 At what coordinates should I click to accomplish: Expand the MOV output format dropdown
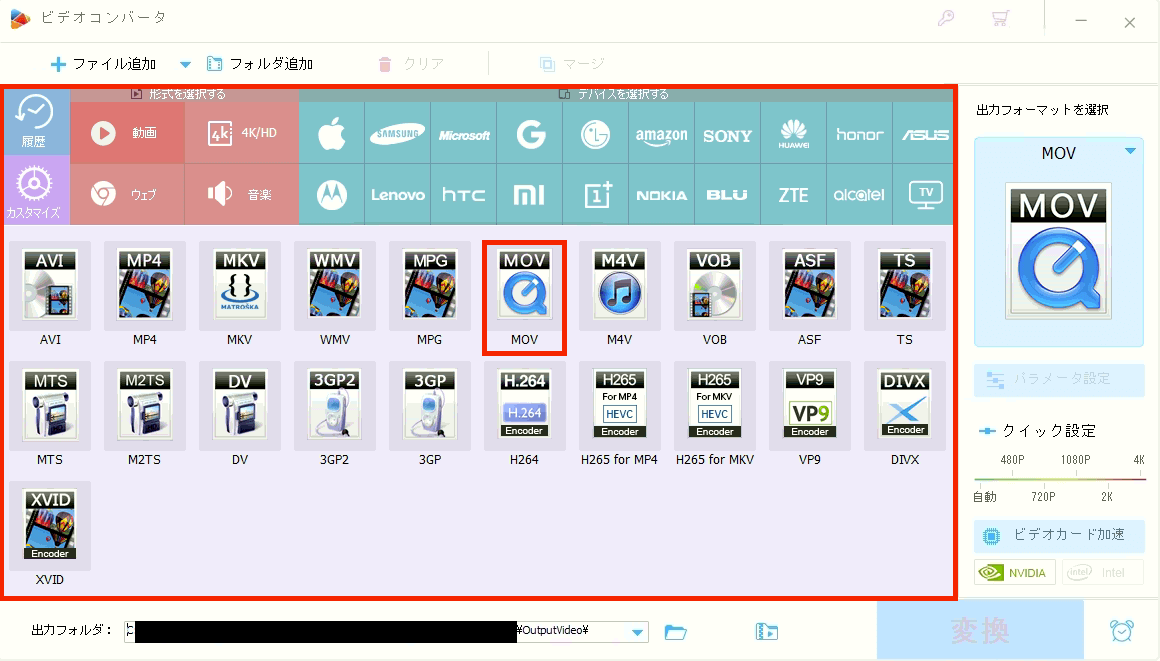[x=1130, y=151]
